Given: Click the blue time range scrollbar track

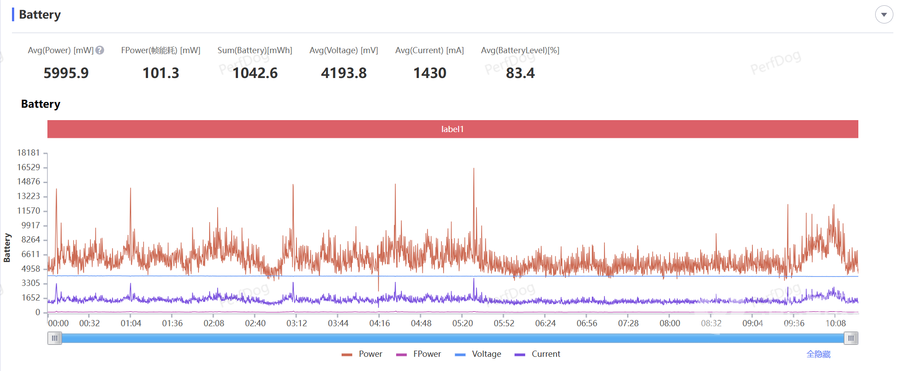Looking at the screenshot, I should 453,338.
